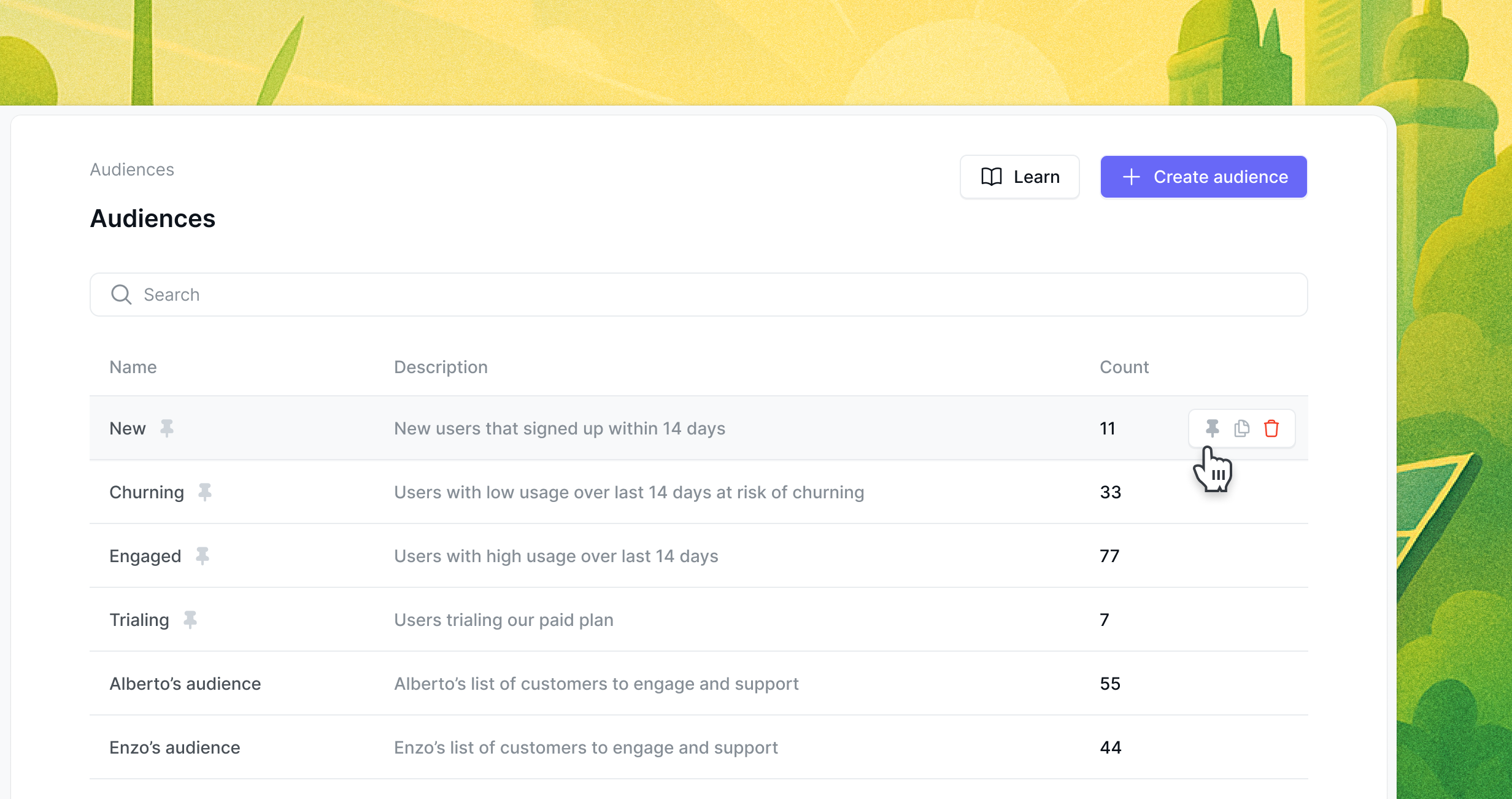1512x799 pixels.
Task: Click the pin icon in the New row actions
Action: pyautogui.click(x=1212, y=428)
